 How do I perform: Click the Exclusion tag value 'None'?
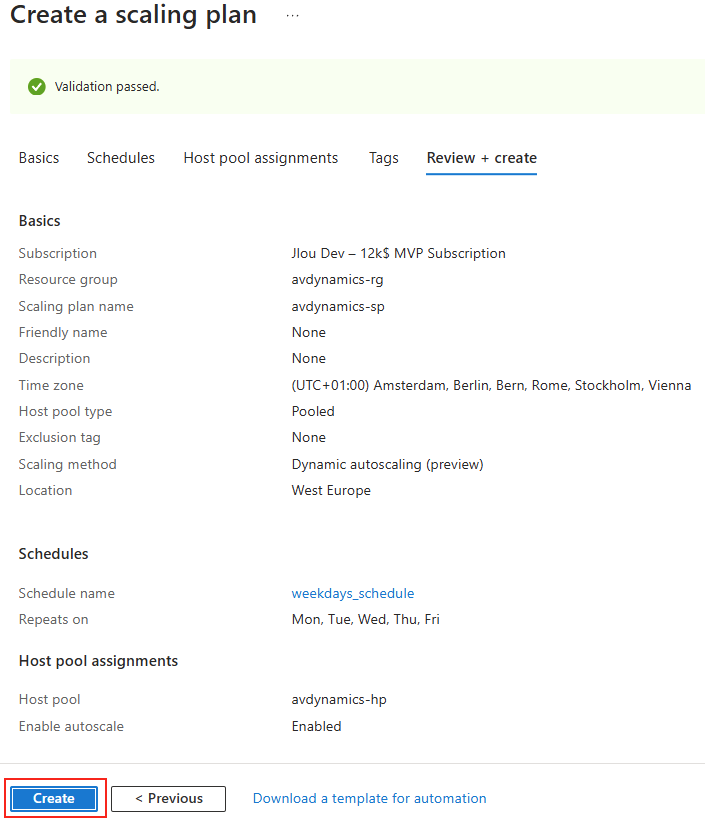coord(309,438)
